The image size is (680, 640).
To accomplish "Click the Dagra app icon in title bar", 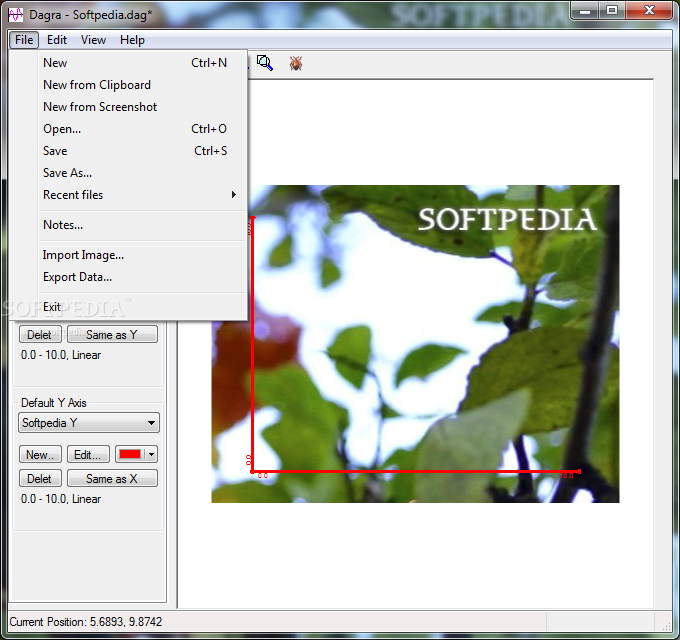I will pos(16,14).
